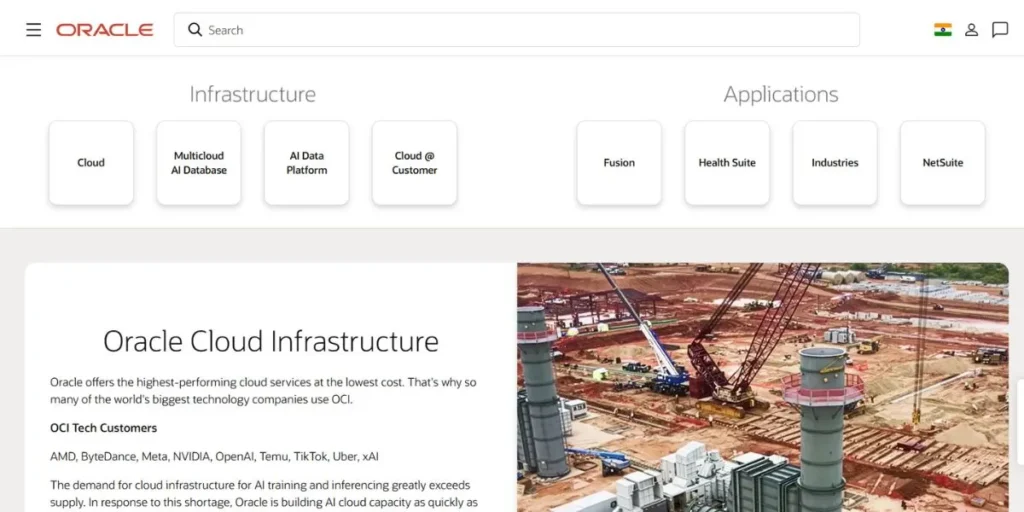Viewport: 1024px width, 512px height.
Task: Open the Multicloud AI Database card
Action: click(x=199, y=163)
